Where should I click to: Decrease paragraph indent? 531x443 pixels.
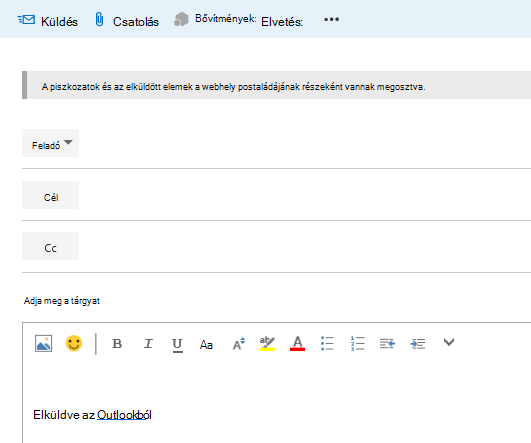(x=387, y=344)
